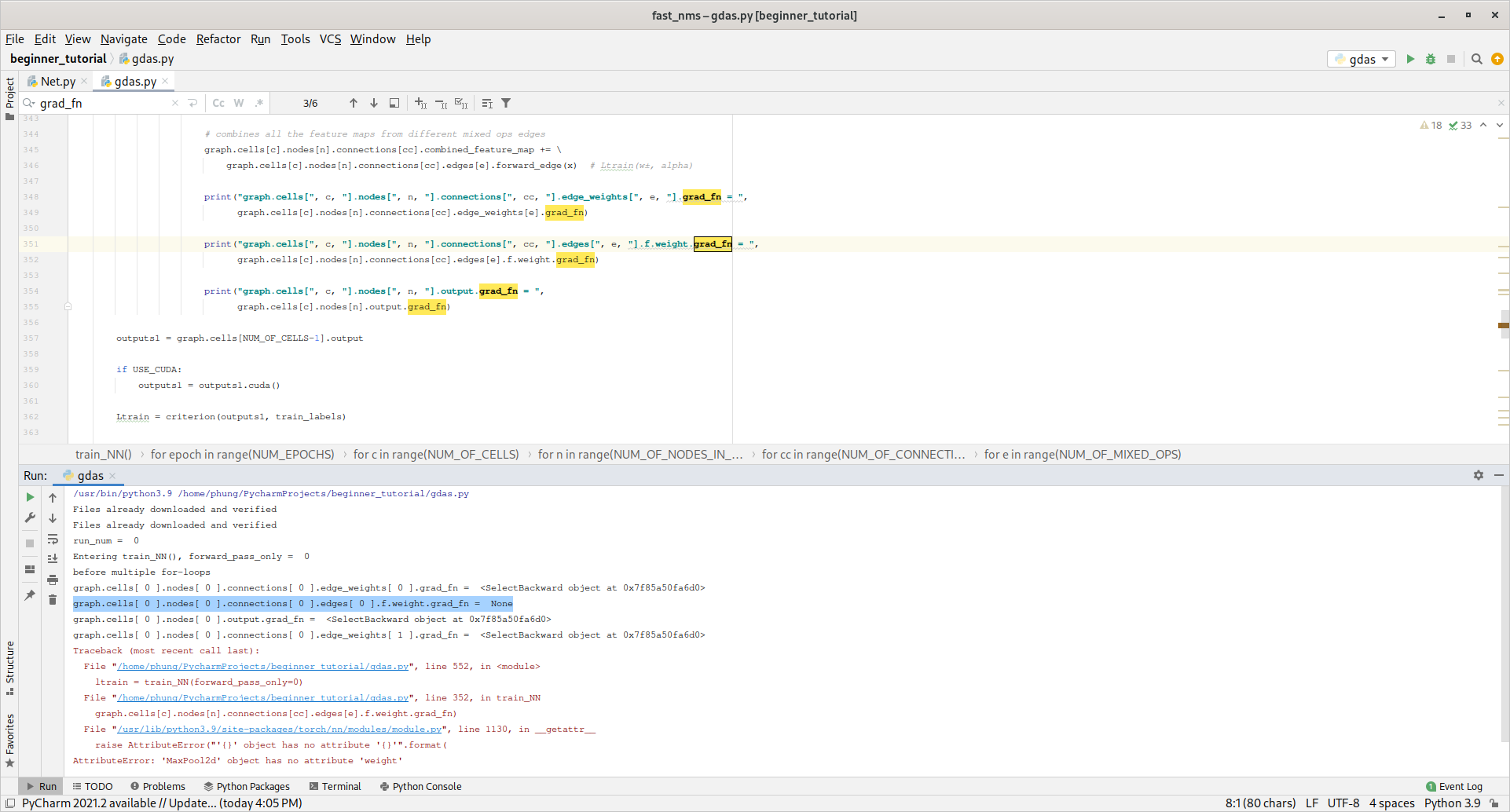Open the search results filter funnel icon
The image size is (1510, 812).
(507, 103)
